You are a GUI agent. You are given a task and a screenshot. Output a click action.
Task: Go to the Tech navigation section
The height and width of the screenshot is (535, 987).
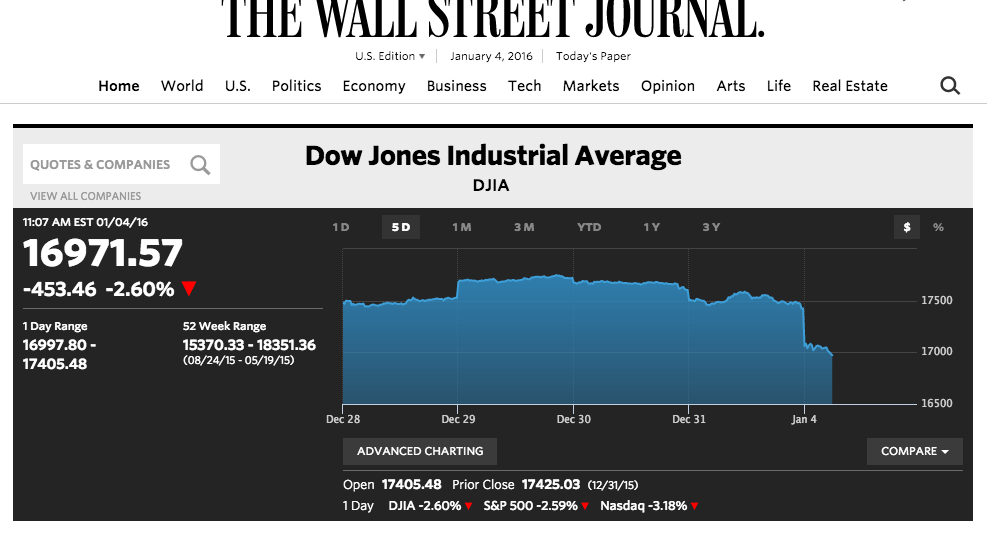[x=524, y=86]
